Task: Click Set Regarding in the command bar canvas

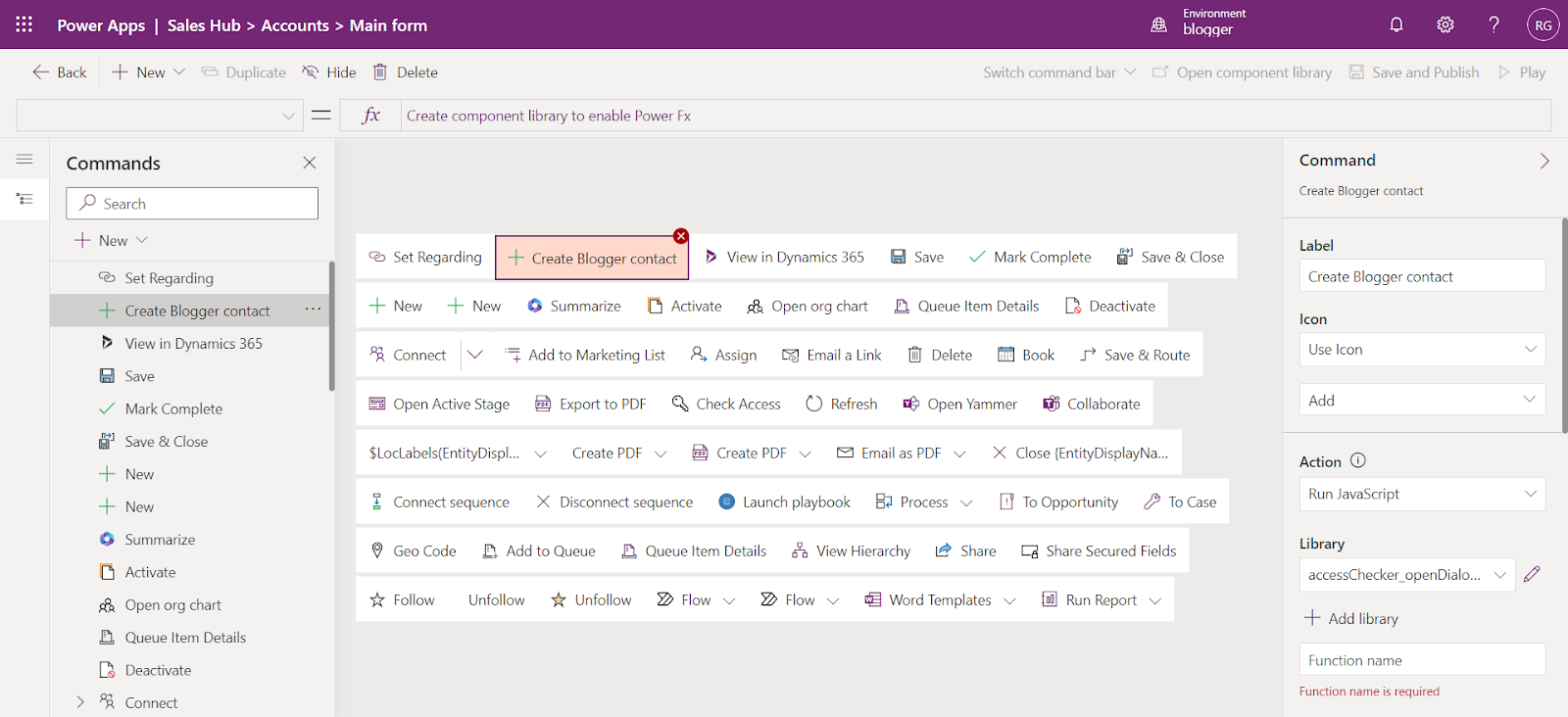Action: coord(425,258)
